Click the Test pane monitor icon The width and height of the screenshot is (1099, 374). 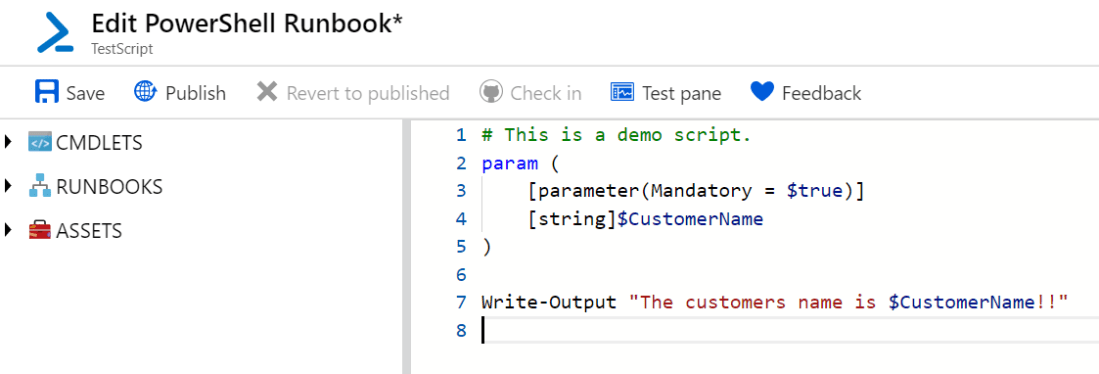[x=622, y=92]
